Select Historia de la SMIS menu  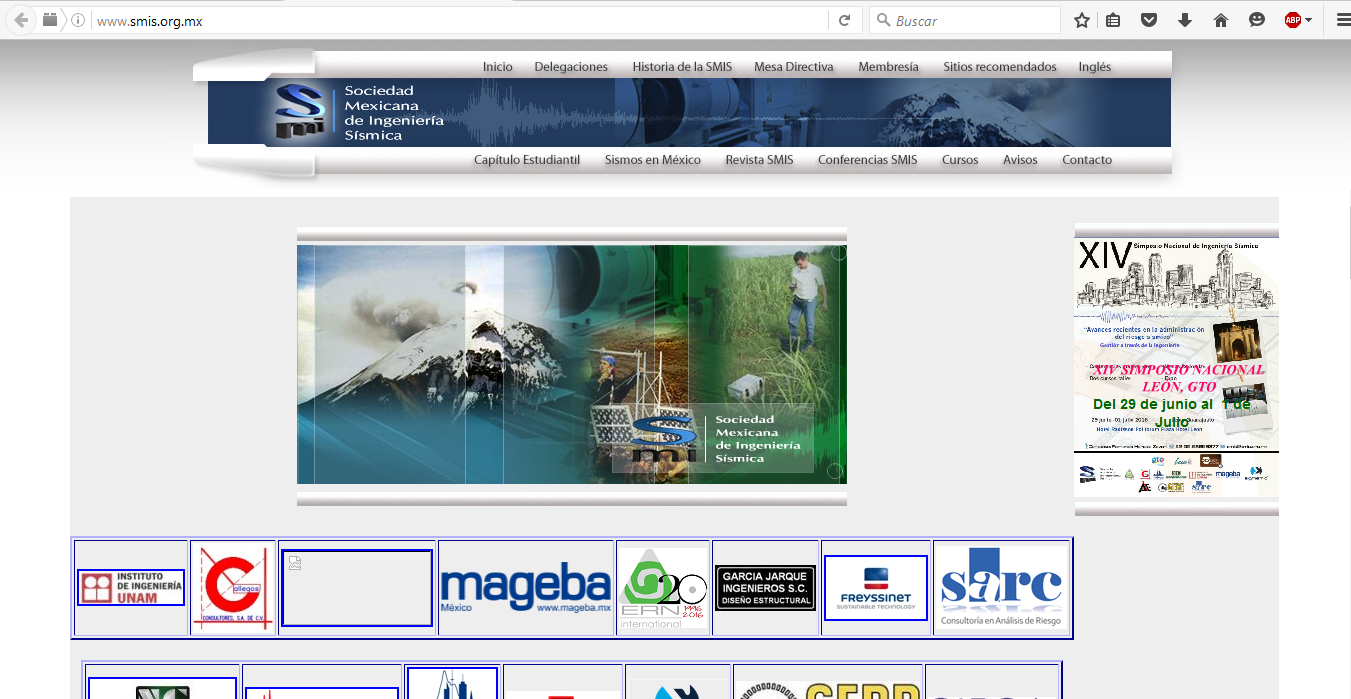(x=682, y=67)
